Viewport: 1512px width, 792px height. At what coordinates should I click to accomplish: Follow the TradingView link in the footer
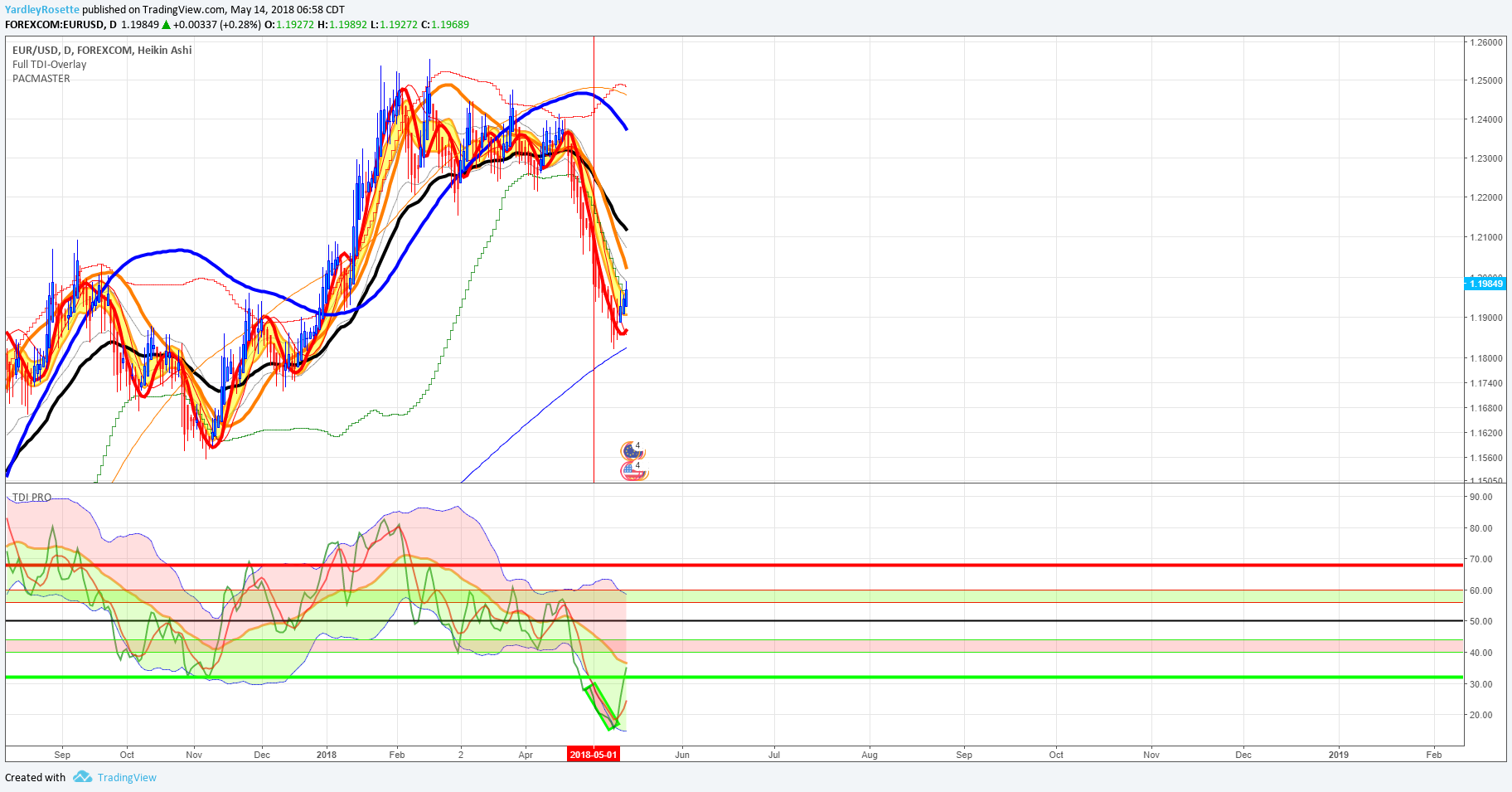(127, 778)
